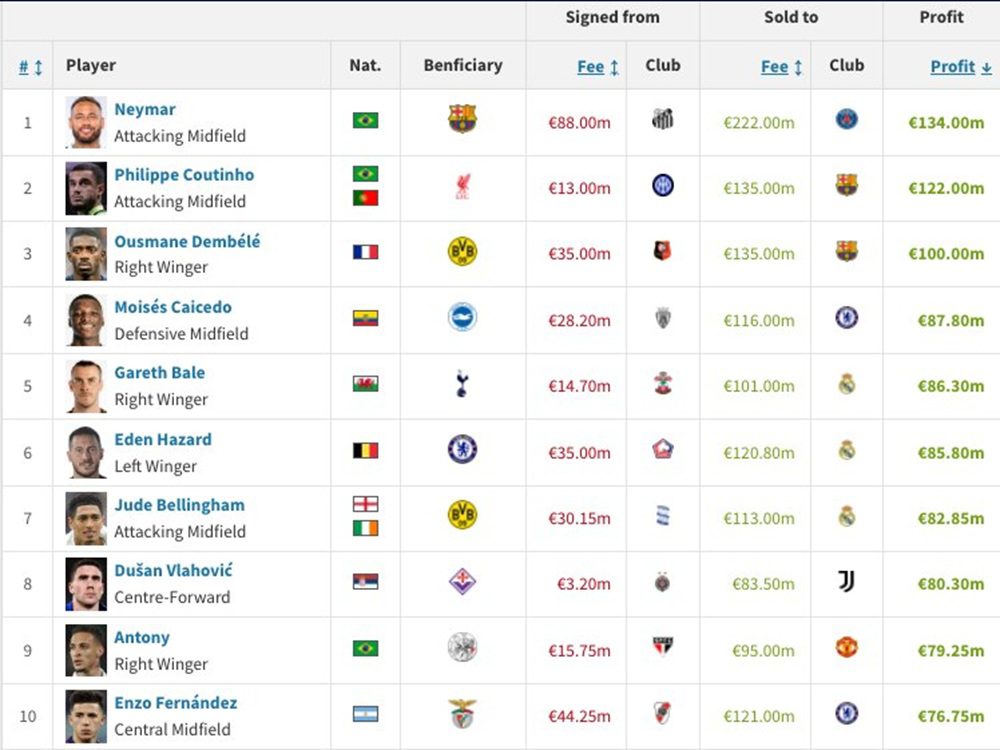Sort table by rank number column
The image size is (1000, 750).
pos(30,67)
